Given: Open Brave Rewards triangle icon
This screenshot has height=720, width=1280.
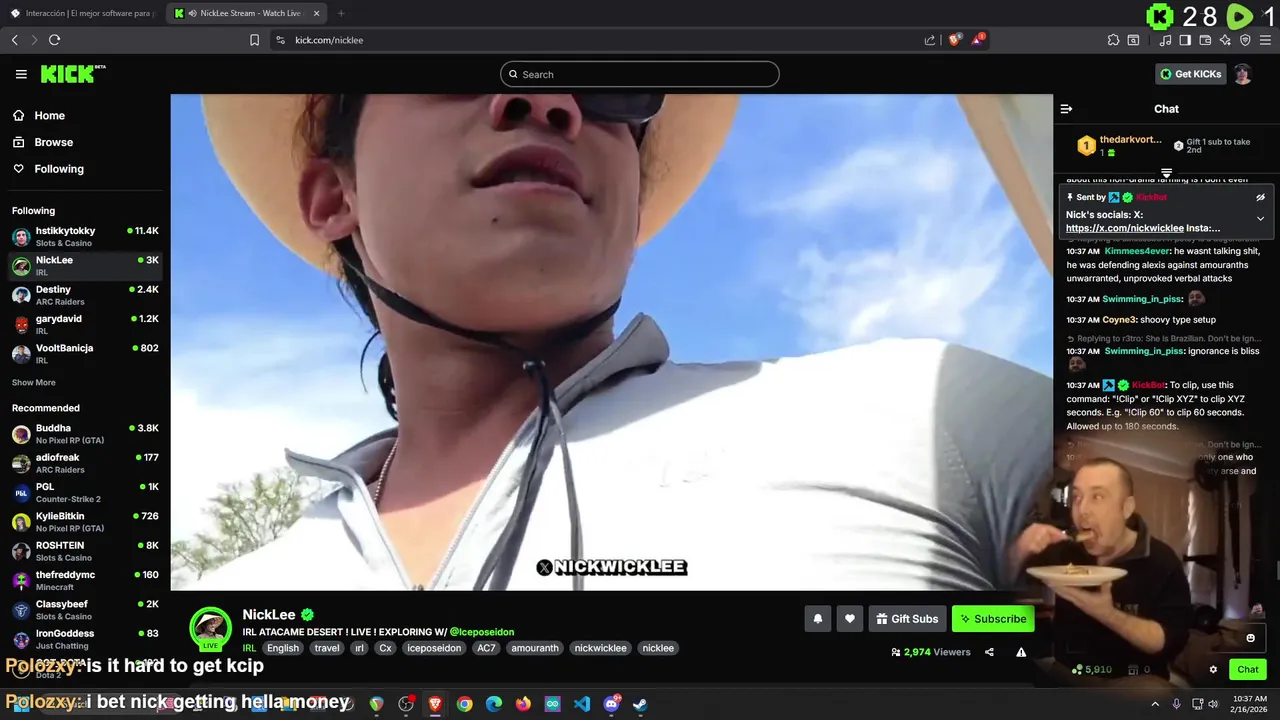Looking at the screenshot, I should click(978, 40).
